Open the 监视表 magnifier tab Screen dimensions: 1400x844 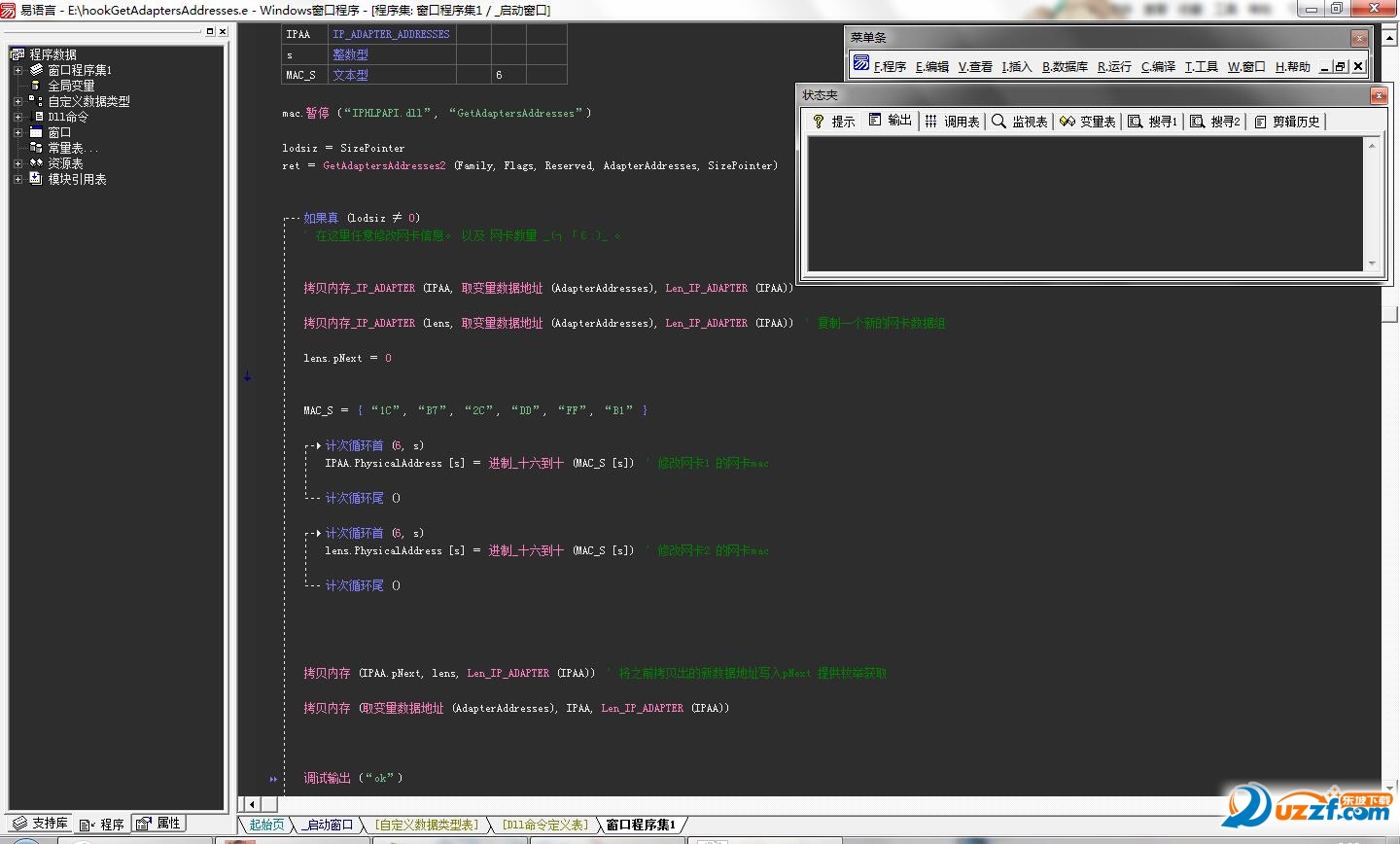tap(1019, 122)
